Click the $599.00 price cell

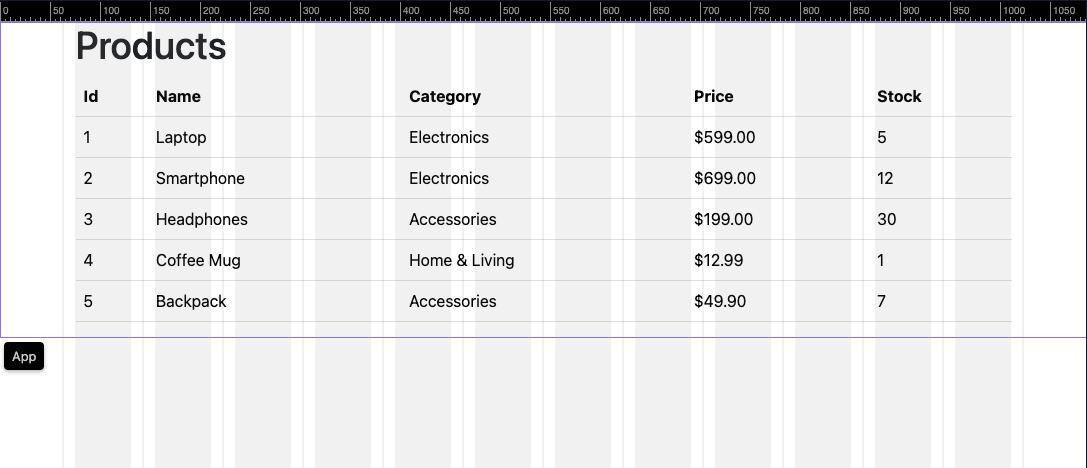pyautogui.click(x=725, y=138)
